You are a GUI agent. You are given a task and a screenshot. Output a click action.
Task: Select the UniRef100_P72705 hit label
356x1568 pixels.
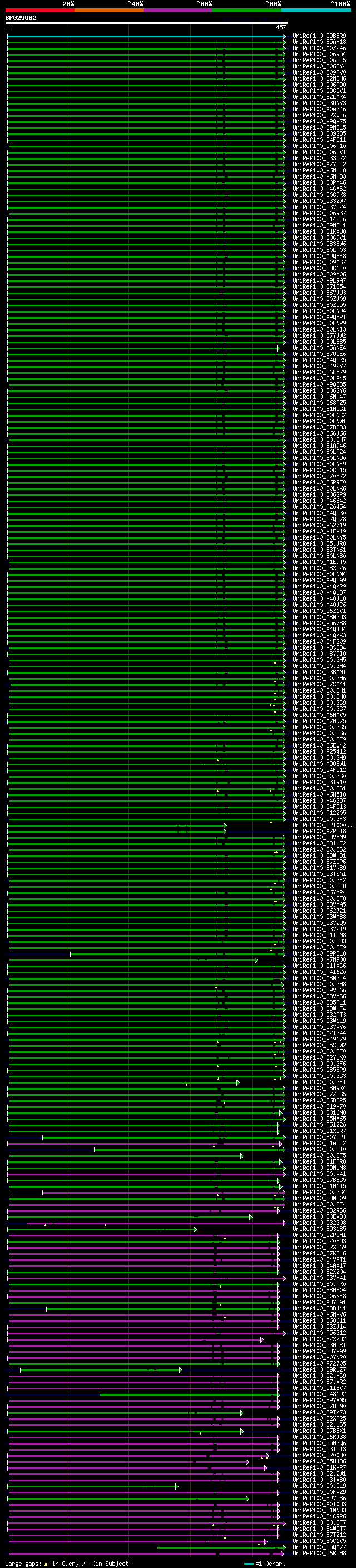pyautogui.click(x=319, y=1363)
